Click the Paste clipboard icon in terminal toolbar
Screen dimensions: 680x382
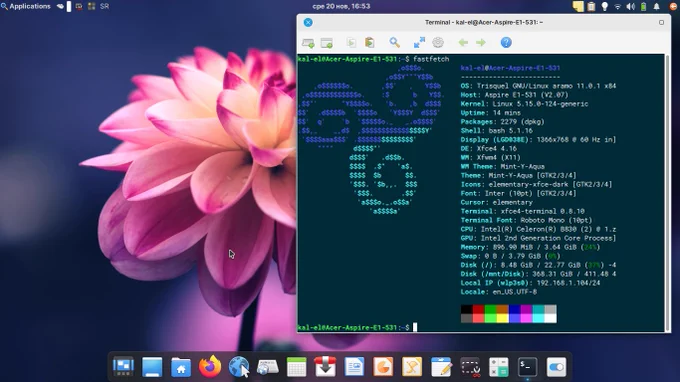pos(369,42)
